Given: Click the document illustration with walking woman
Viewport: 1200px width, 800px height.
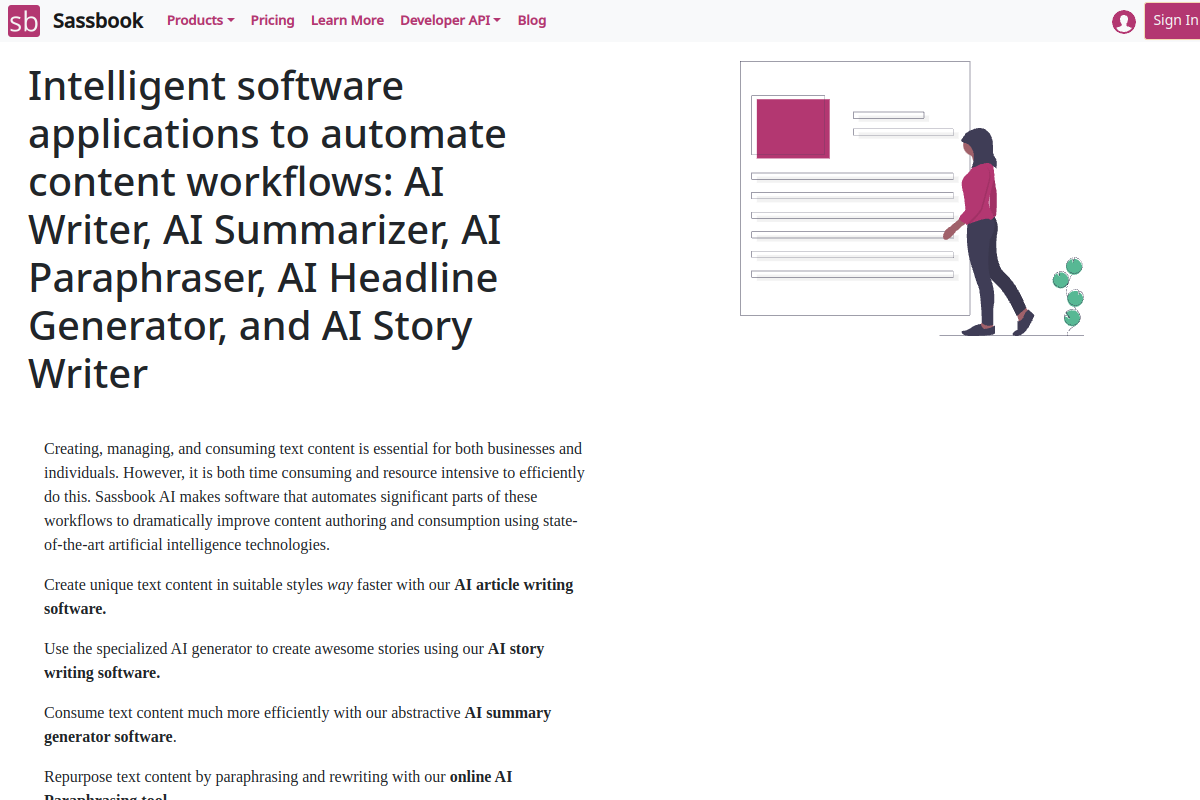Looking at the screenshot, I should pyautogui.click(x=911, y=198).
